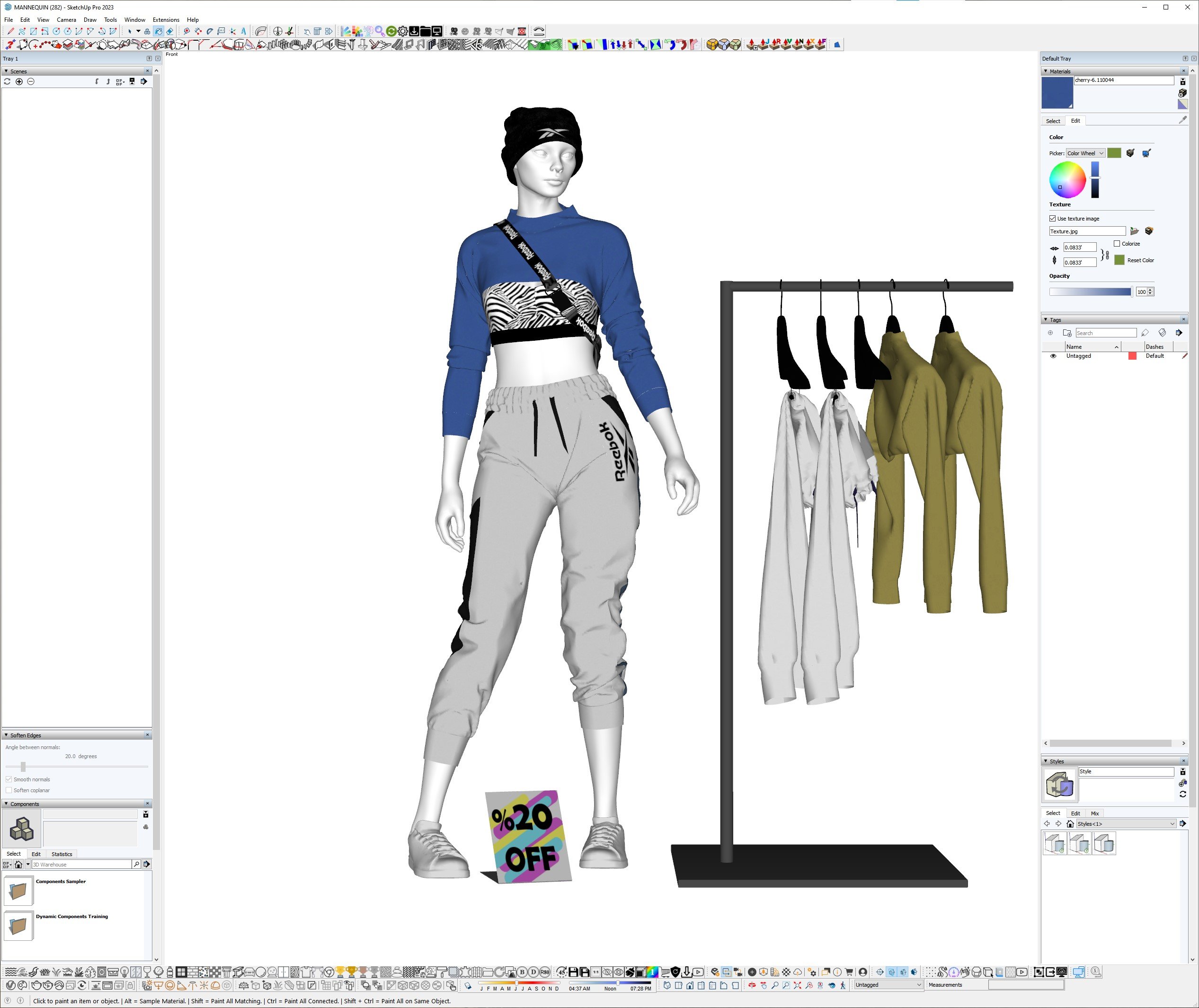1199x1008 pixels.
Task: Open the Extensions menu
Action: 166,19
